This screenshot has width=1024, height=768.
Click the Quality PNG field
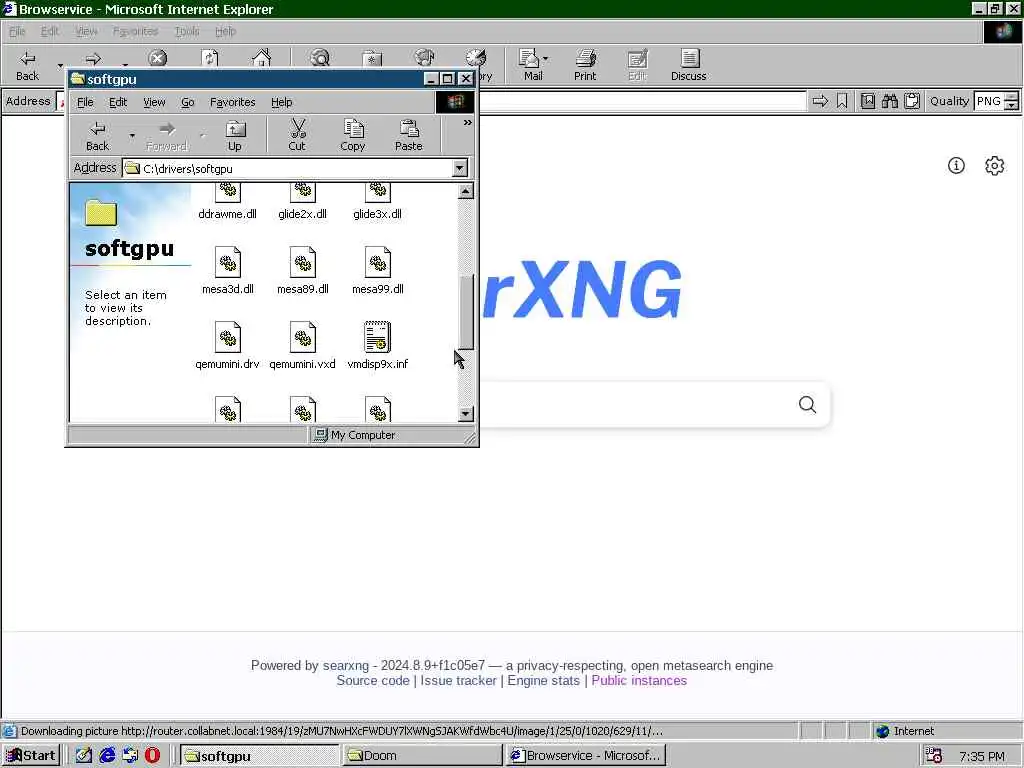pos(989,101)
